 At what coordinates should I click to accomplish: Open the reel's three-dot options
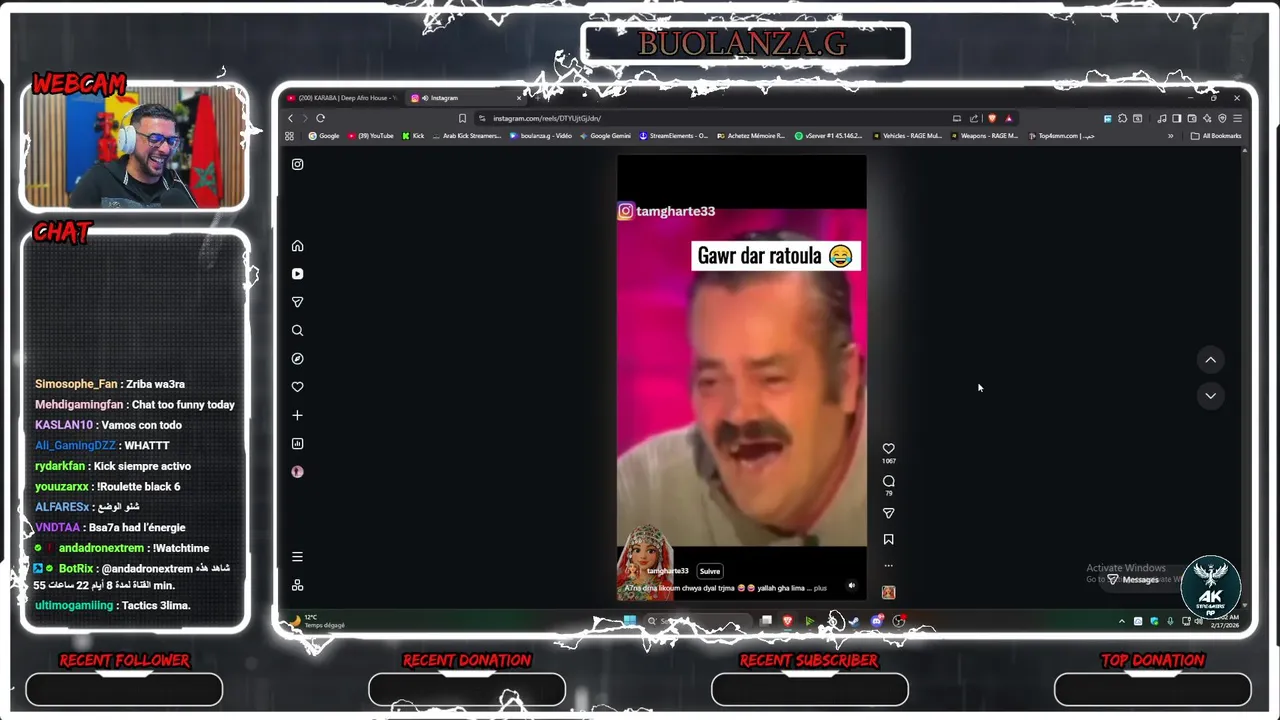(888, 566)
